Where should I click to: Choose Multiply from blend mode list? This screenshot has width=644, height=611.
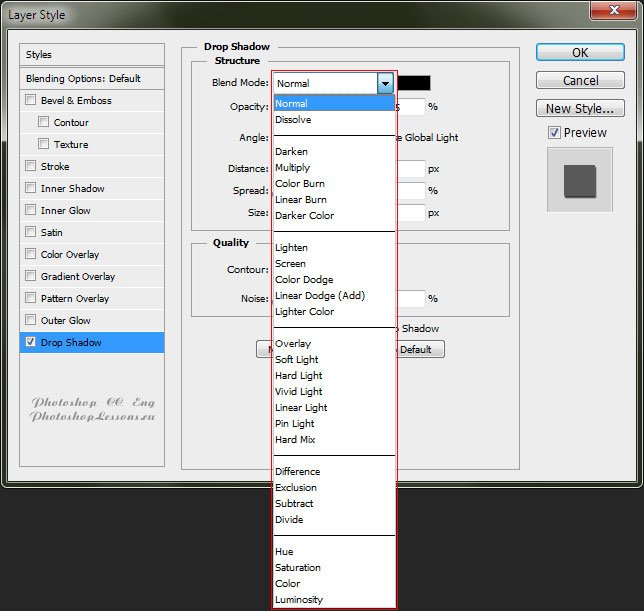tap(293, 168)
